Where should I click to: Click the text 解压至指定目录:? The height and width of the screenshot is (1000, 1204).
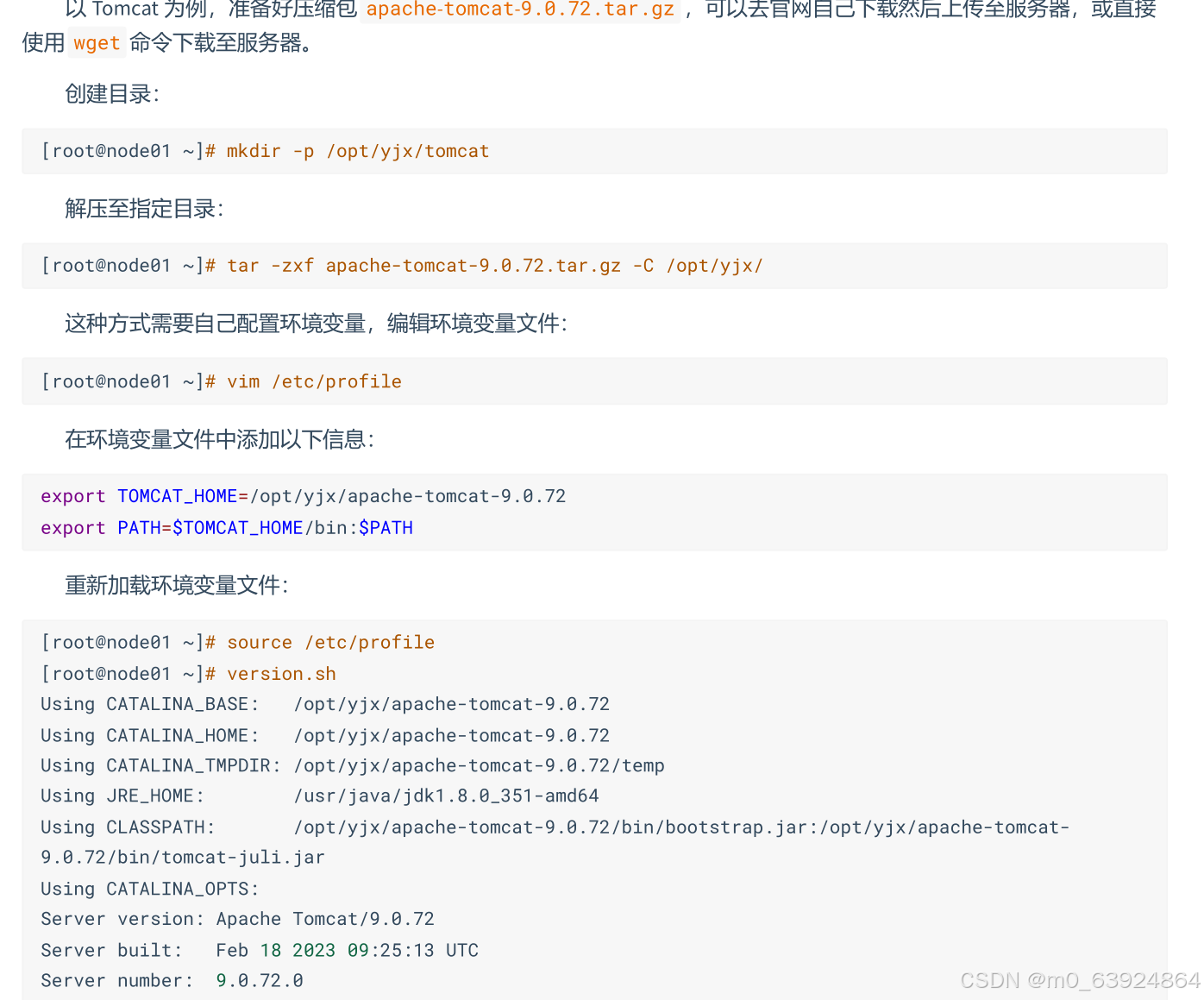click(x=144, y=209)
